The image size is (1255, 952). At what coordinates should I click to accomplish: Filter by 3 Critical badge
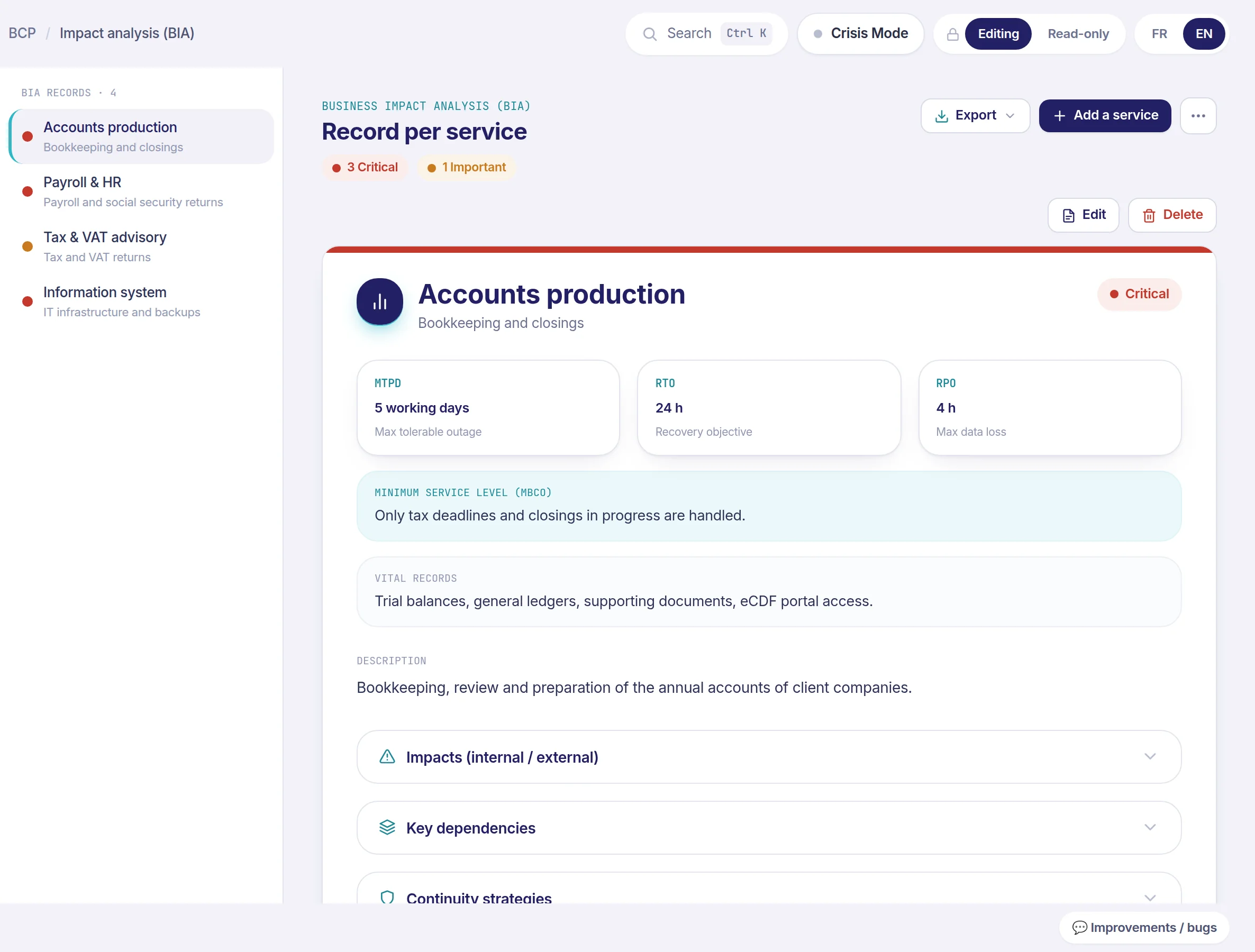pos(365,168)
